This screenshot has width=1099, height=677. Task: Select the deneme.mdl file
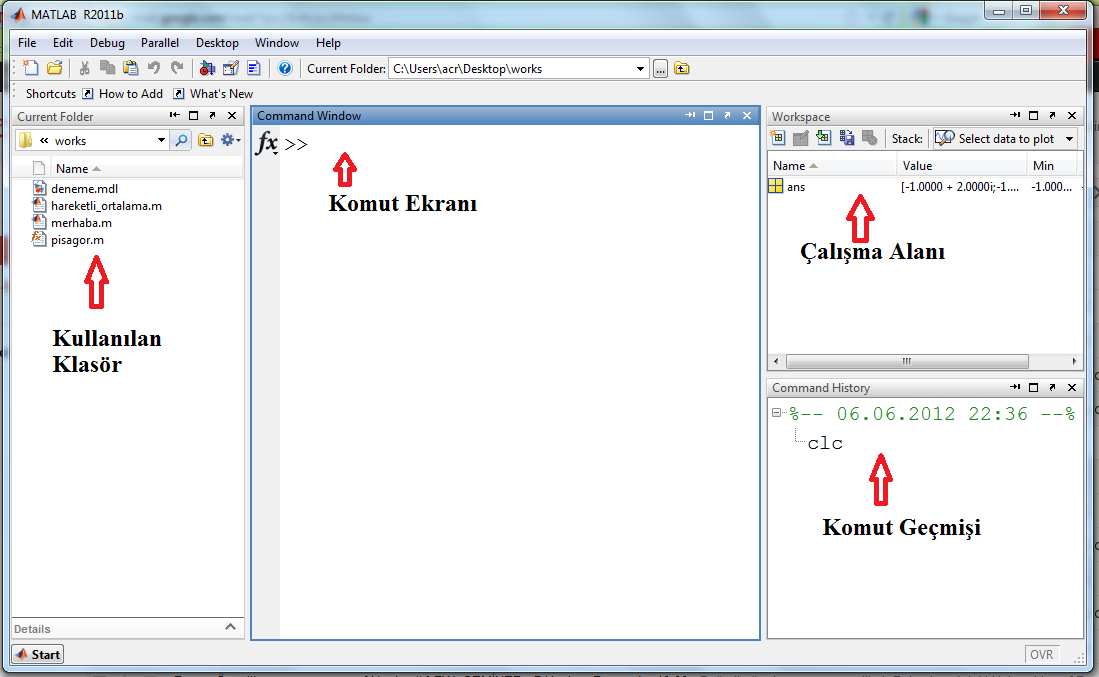[84, 189]
